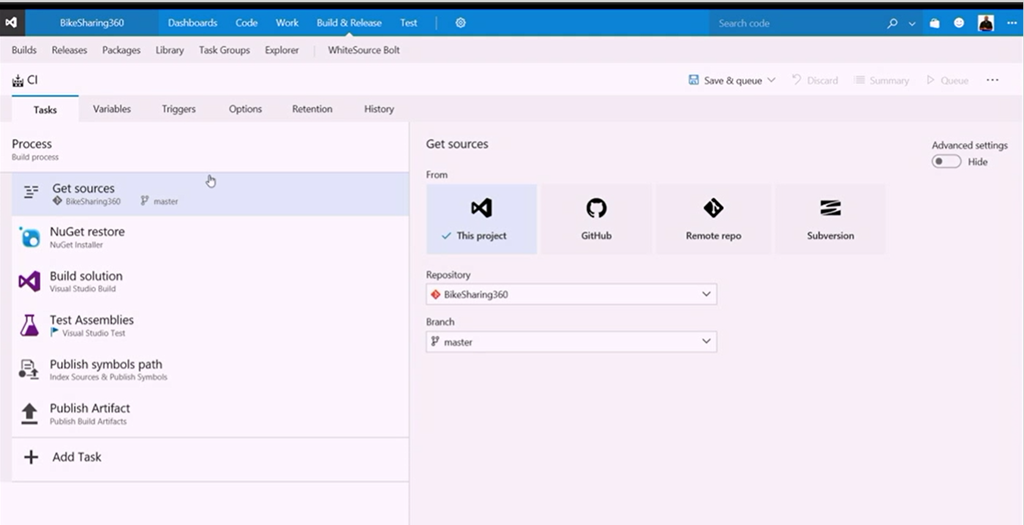Image resolution: width=1024 pixels, height=525 pixels.
Task: Click the Visual Studio logo in top-left corner
Action: [12, 22]
